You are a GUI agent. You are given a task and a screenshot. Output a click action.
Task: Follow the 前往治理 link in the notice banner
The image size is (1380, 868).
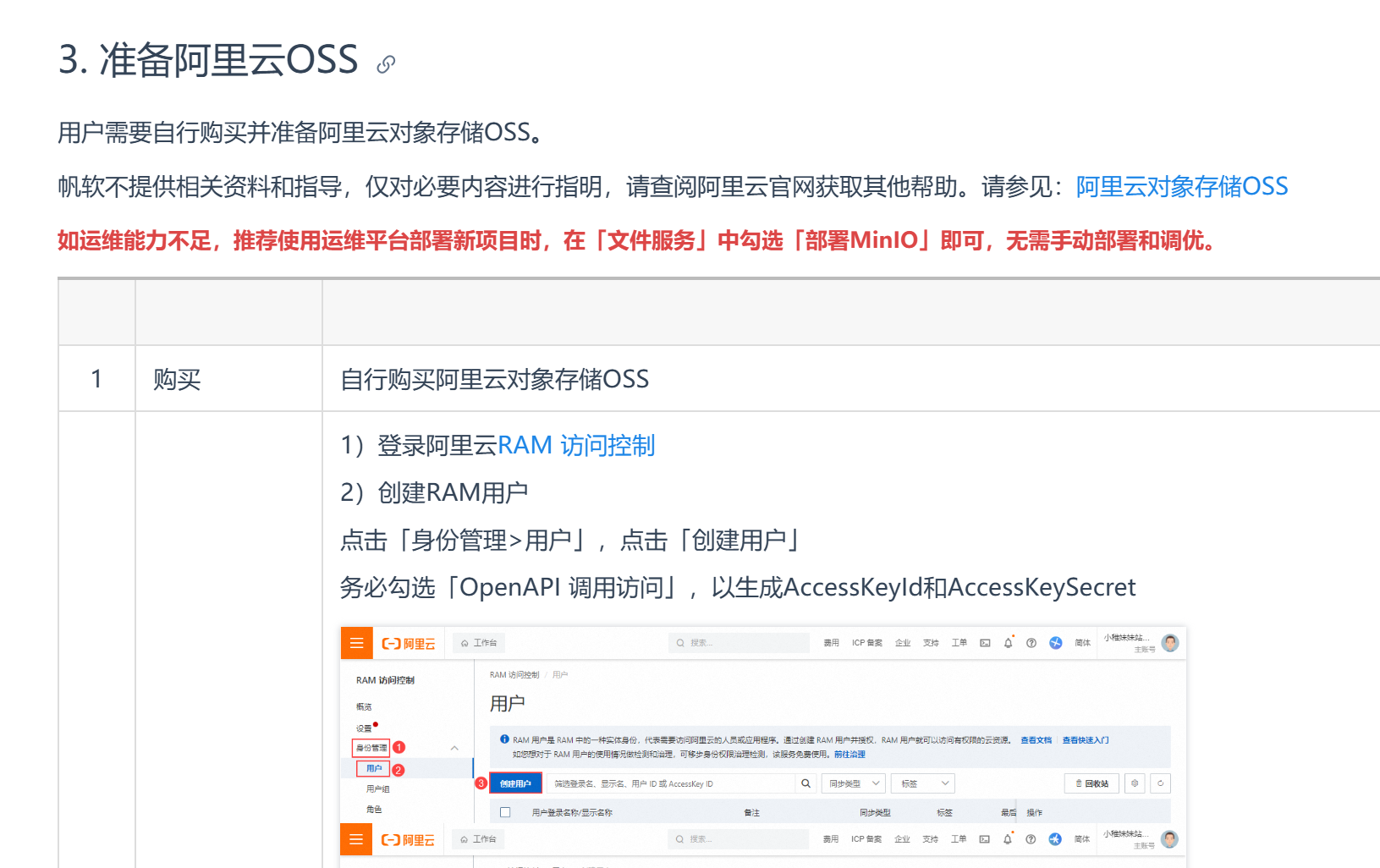coord(849,755)
